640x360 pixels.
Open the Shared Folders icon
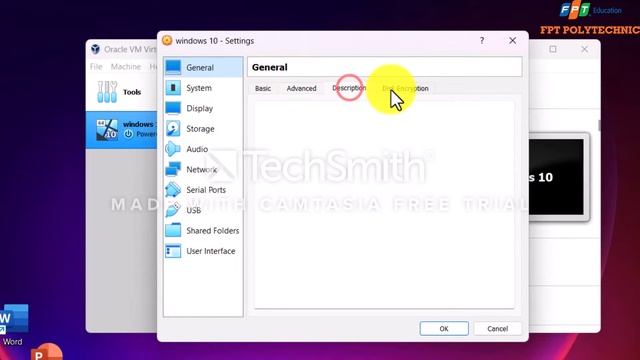pos(173,231)
